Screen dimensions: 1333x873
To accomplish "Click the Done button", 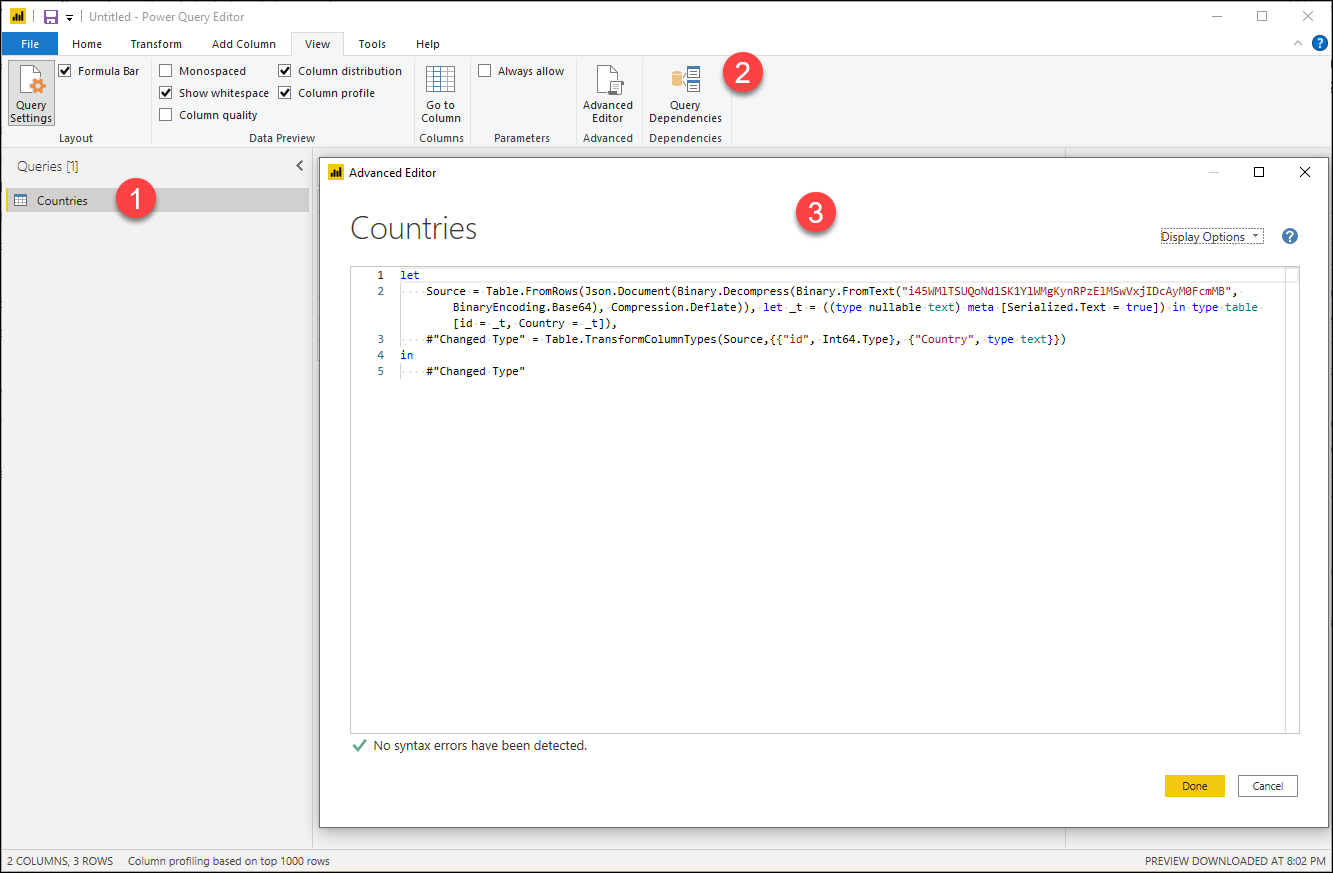I will pyautogui.click(x=1194, y=786).
